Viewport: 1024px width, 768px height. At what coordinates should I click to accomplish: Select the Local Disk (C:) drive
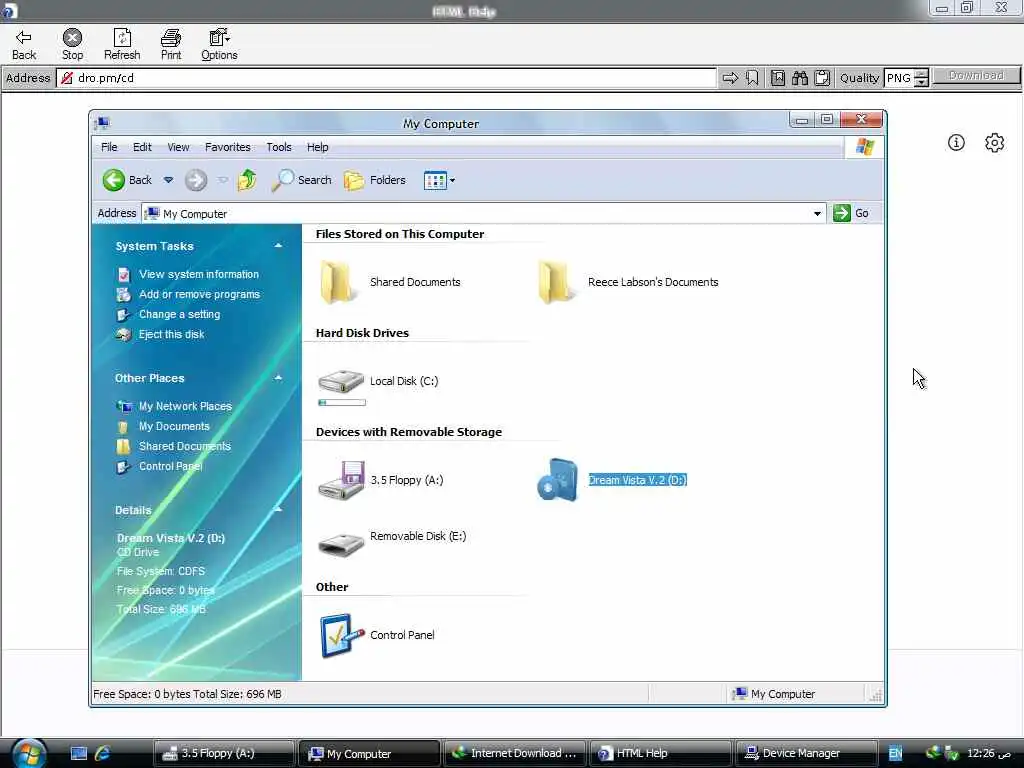[378, 381]
